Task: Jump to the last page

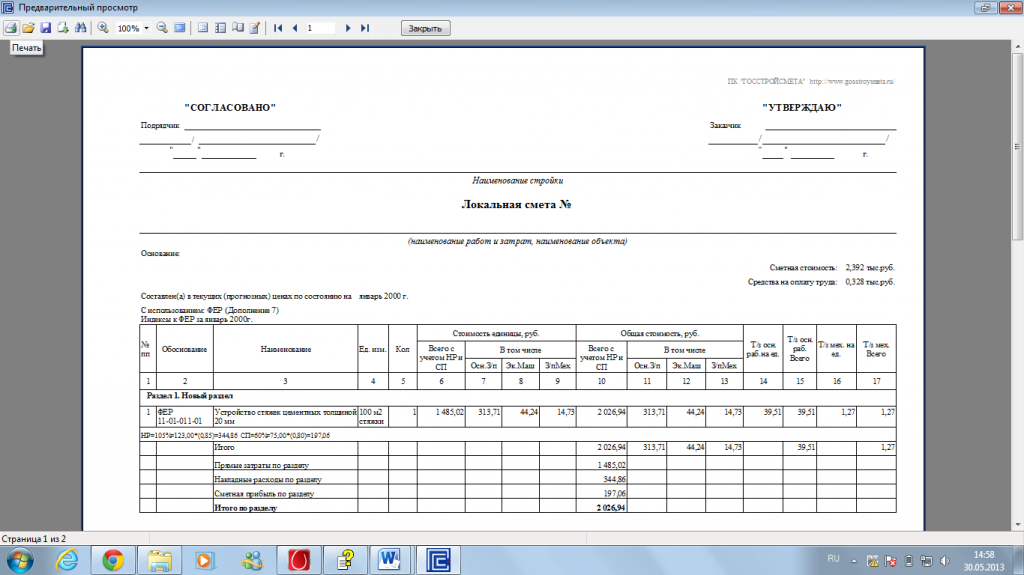Action: point(365,28)
